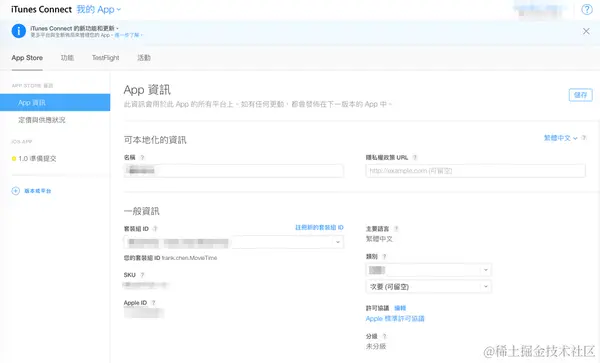This screenshot has width=600, height=363.
Task: Switch to the TestFlight tab
Action: coord(106,58)
